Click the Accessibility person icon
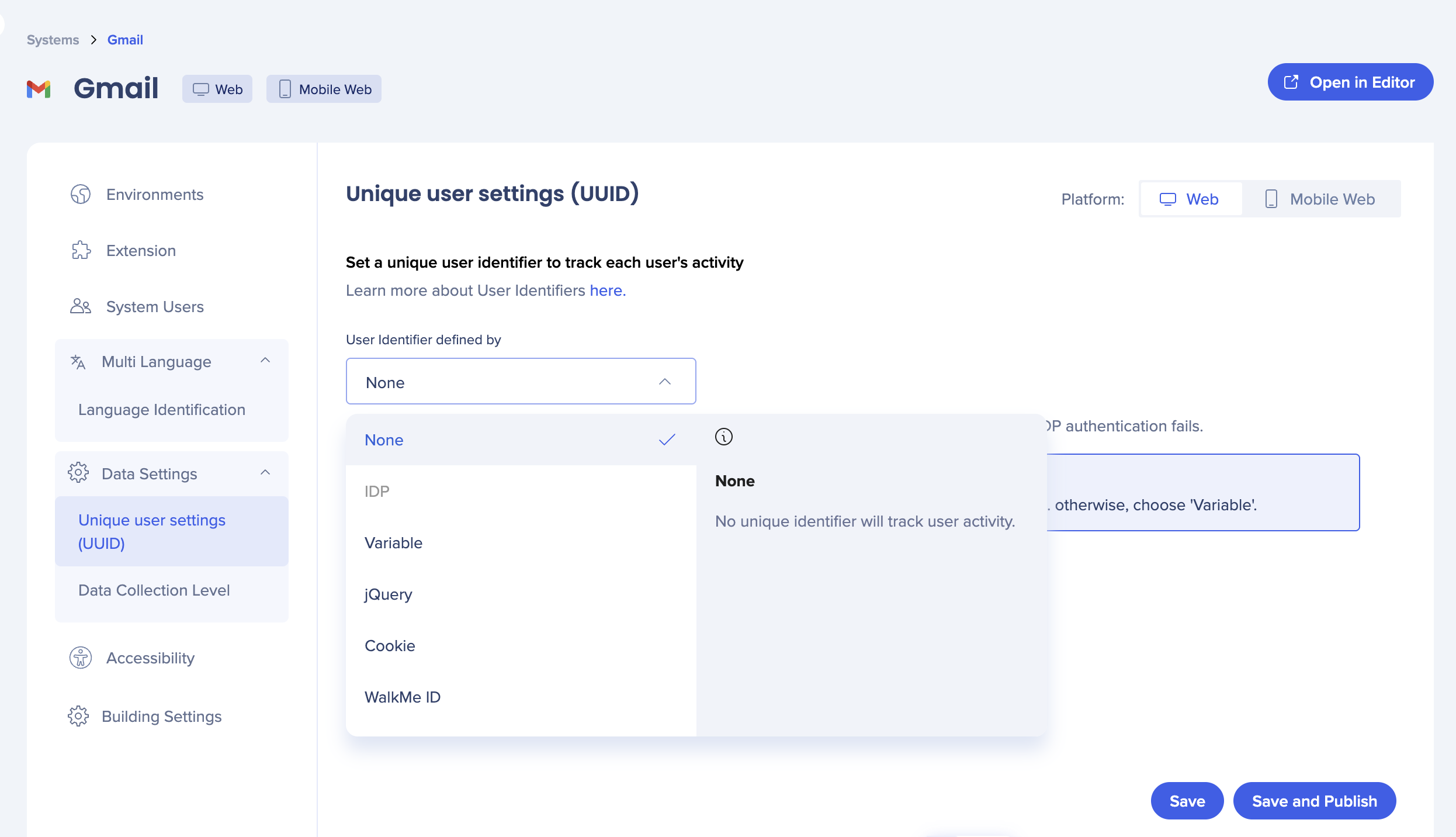The height and width of the screenshot is (837, 1456). tap(81, 658)
